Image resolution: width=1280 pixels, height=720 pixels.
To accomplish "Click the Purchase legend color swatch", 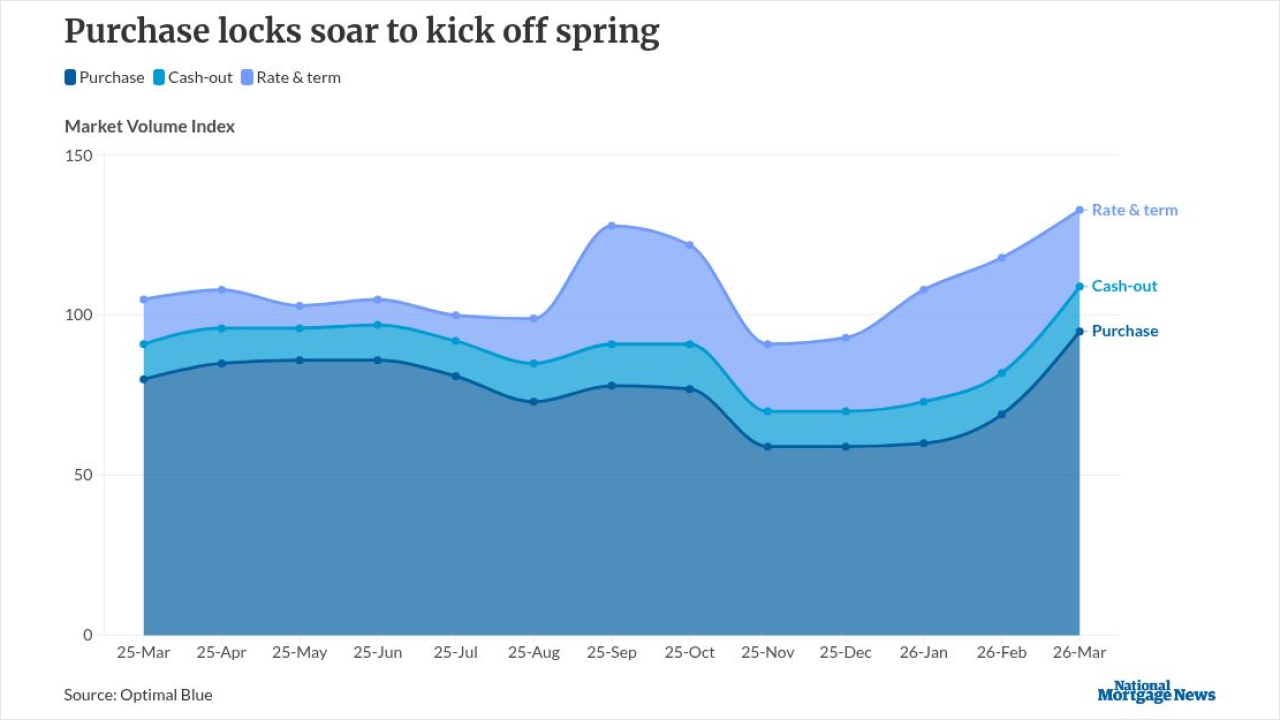I will [70, 77].
